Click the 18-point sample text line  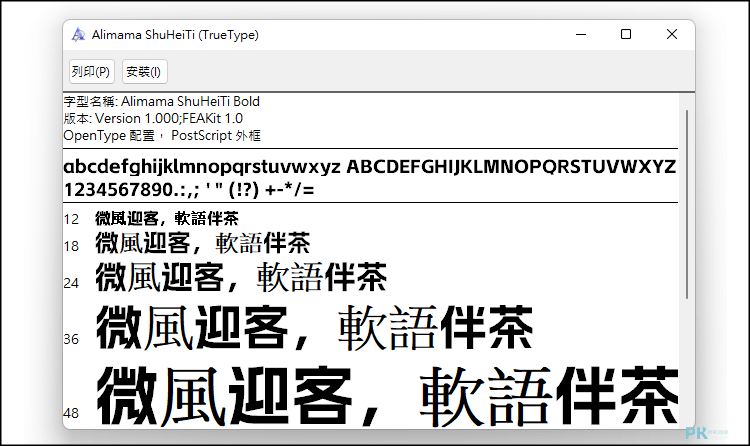click(203, 243)
